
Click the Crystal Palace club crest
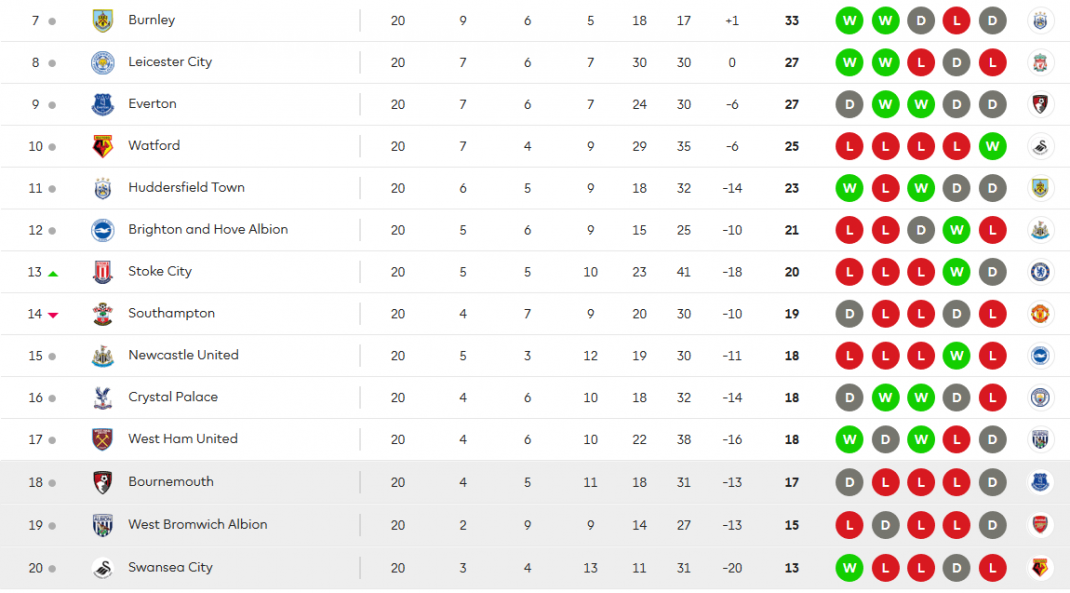[x=102, y=398]
